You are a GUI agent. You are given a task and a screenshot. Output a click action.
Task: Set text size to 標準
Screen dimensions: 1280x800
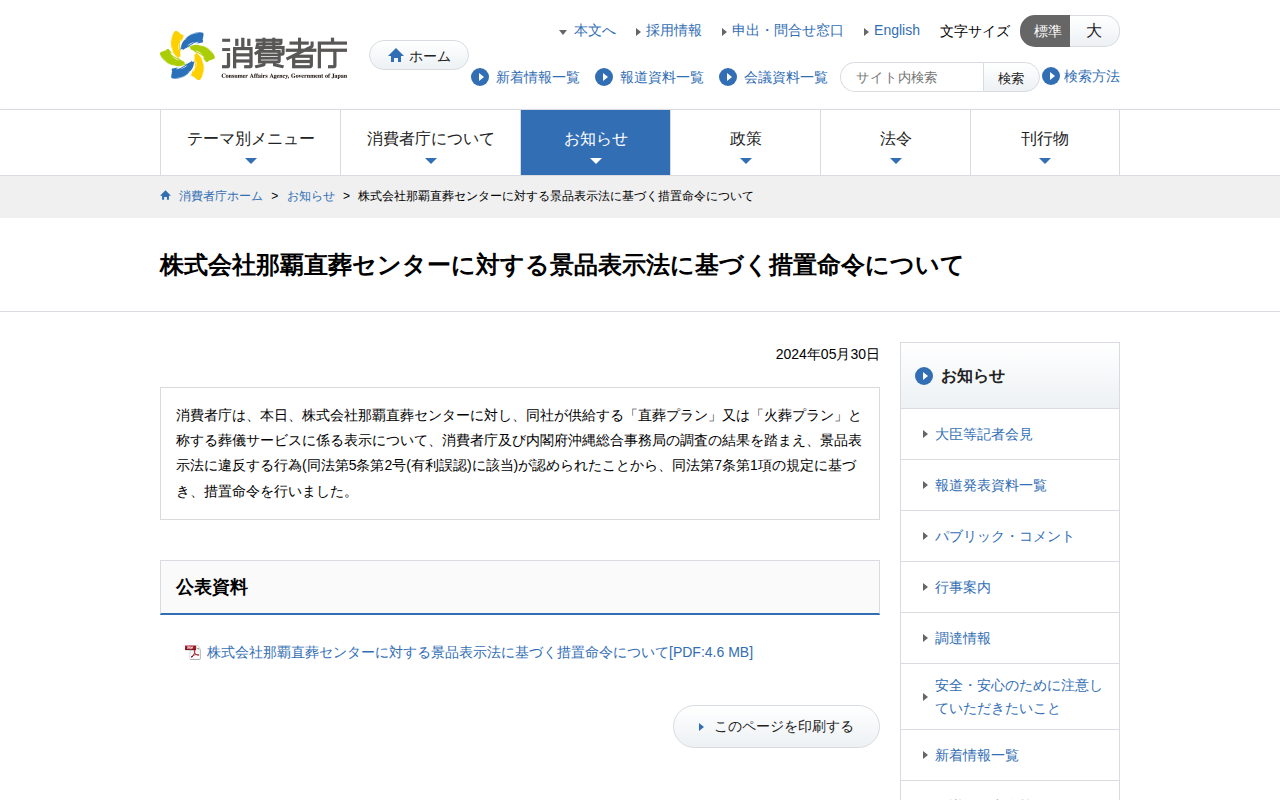[1046, 31]
